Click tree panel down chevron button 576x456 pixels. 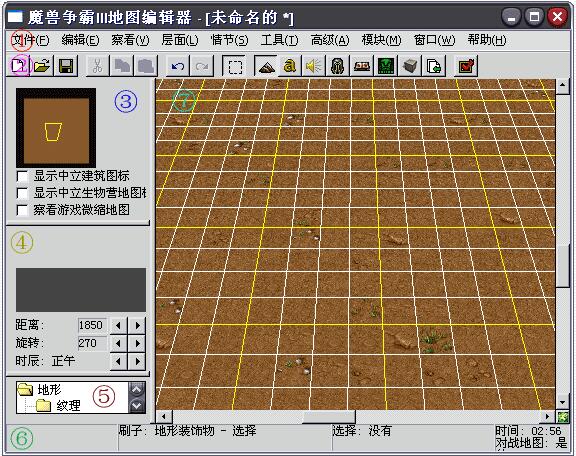pos(137,405)
